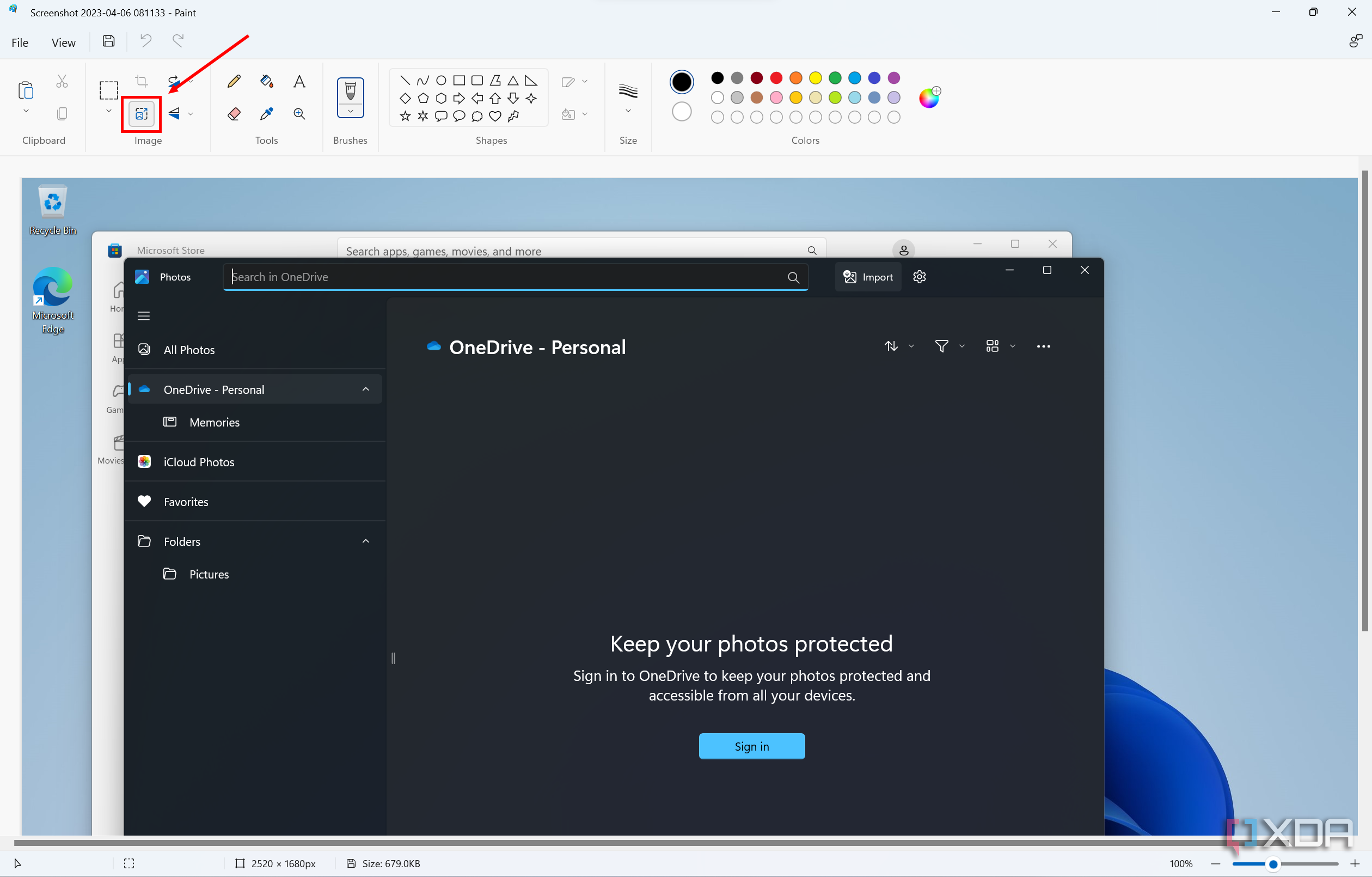
Task: Click the Undo button
Action: 145,40
